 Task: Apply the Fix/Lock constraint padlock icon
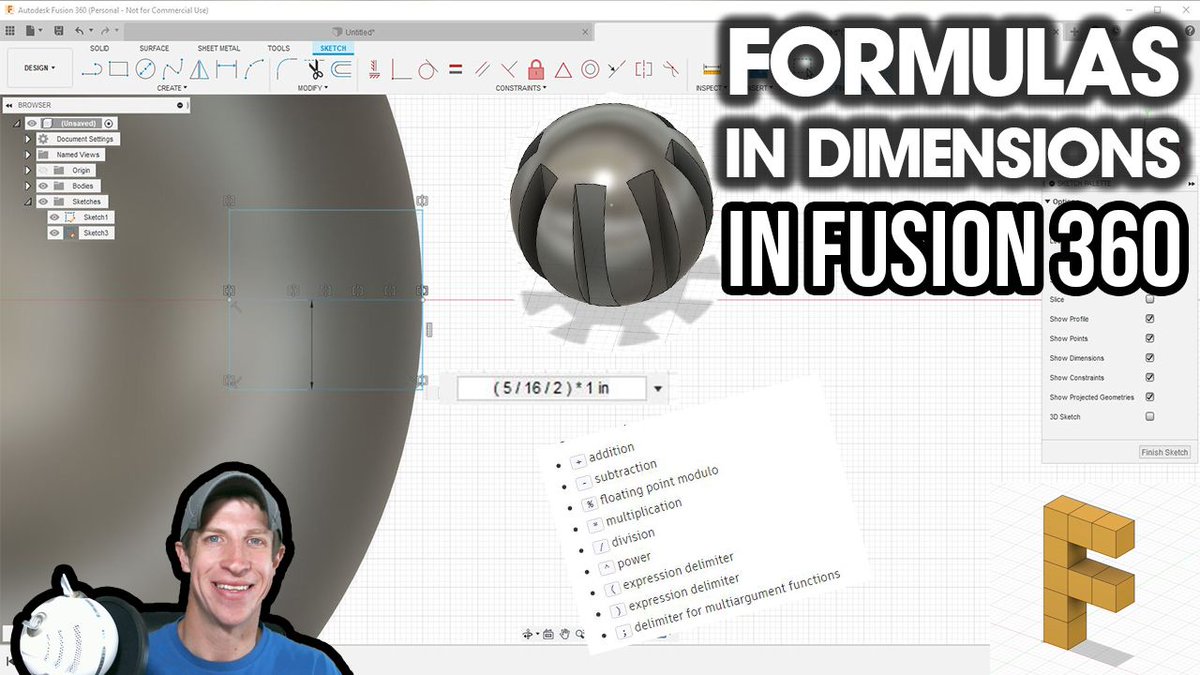(536, 69)
